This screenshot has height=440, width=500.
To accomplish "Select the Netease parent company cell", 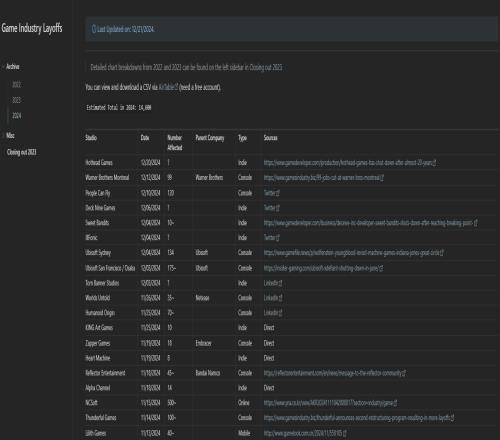I will (202, 298).
